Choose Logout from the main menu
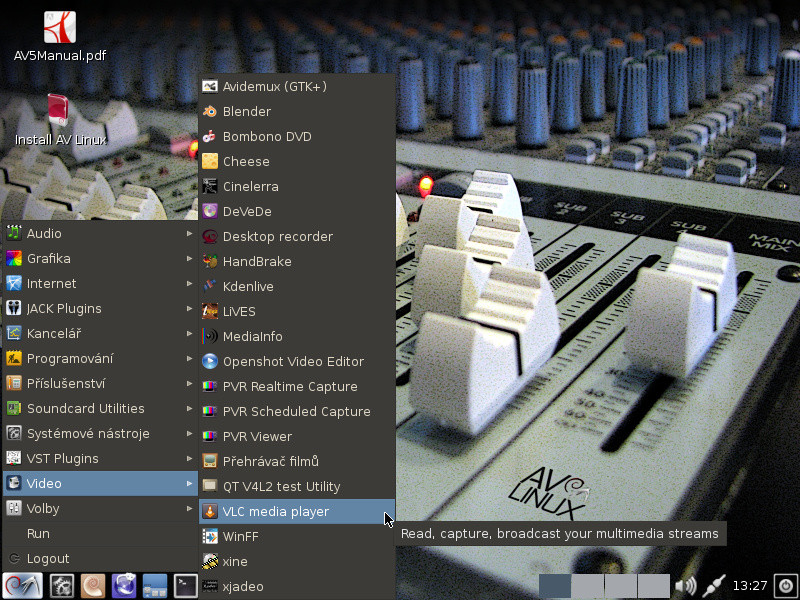Screen dimensions: 800x600 pos(100,558)
